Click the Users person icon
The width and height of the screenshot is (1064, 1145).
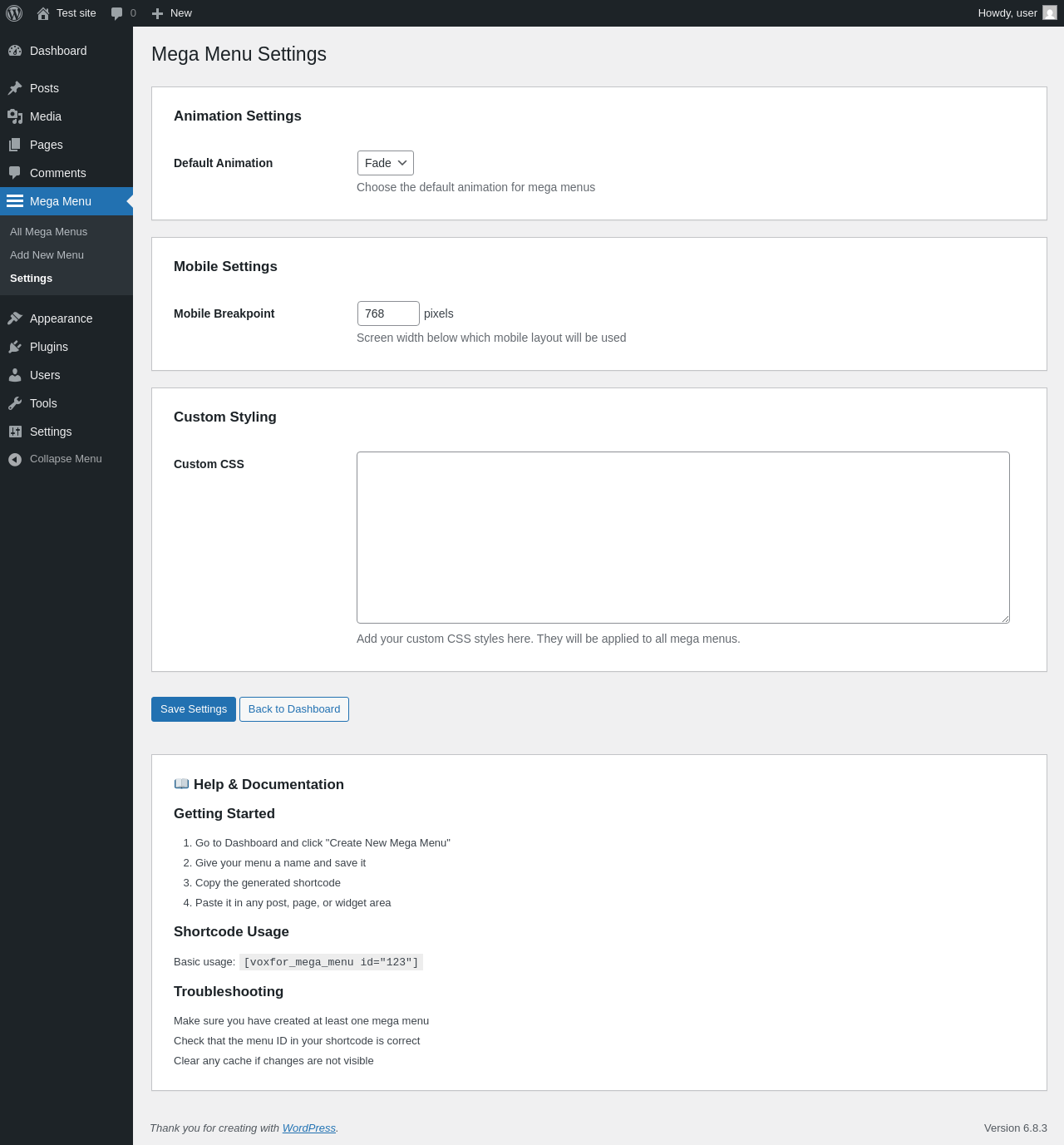coord(15,375)
